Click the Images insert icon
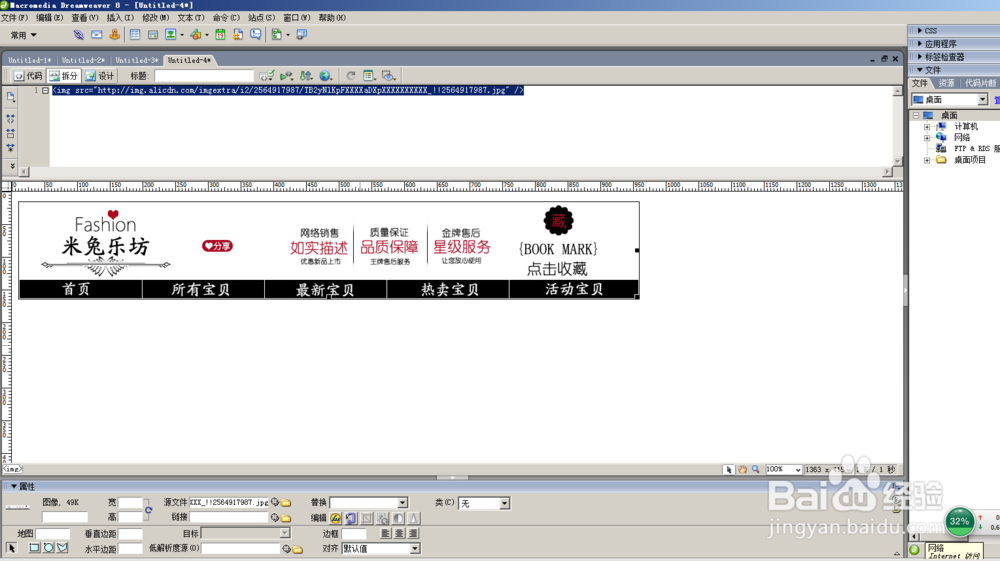The width and height of the screenshot is (1000, 561). pyautogui.click(x=171, y=35)
